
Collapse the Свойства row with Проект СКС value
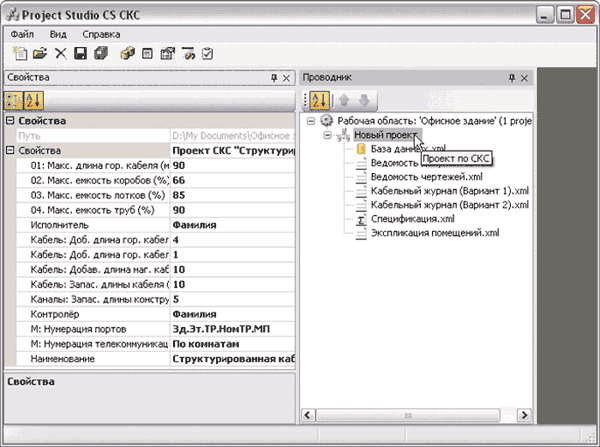[10, 150]
